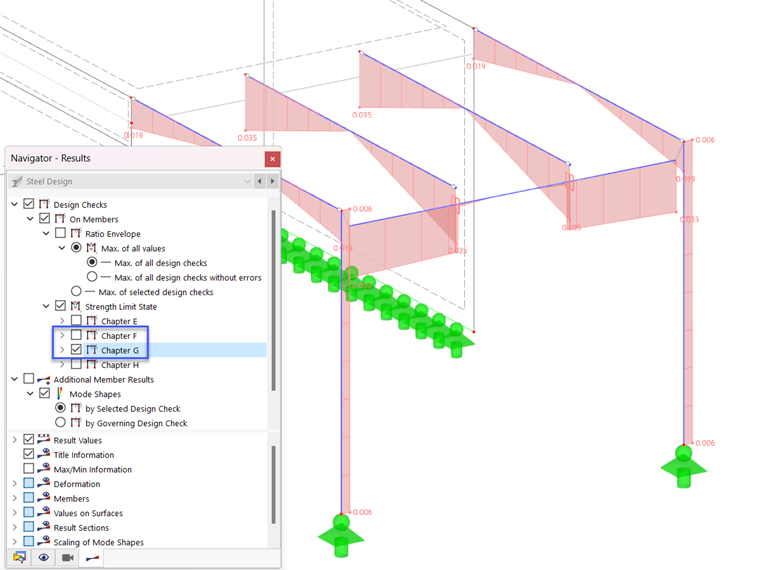
Task: Click the Mode Shapes rainbow icon
Action: click(x=60, y=393)
